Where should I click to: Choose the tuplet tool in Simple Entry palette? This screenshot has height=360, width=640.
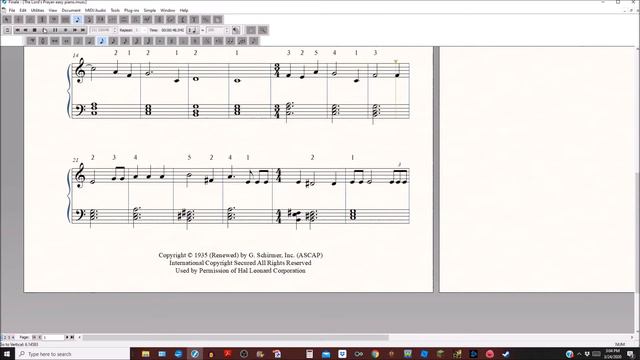coord(242,41)
